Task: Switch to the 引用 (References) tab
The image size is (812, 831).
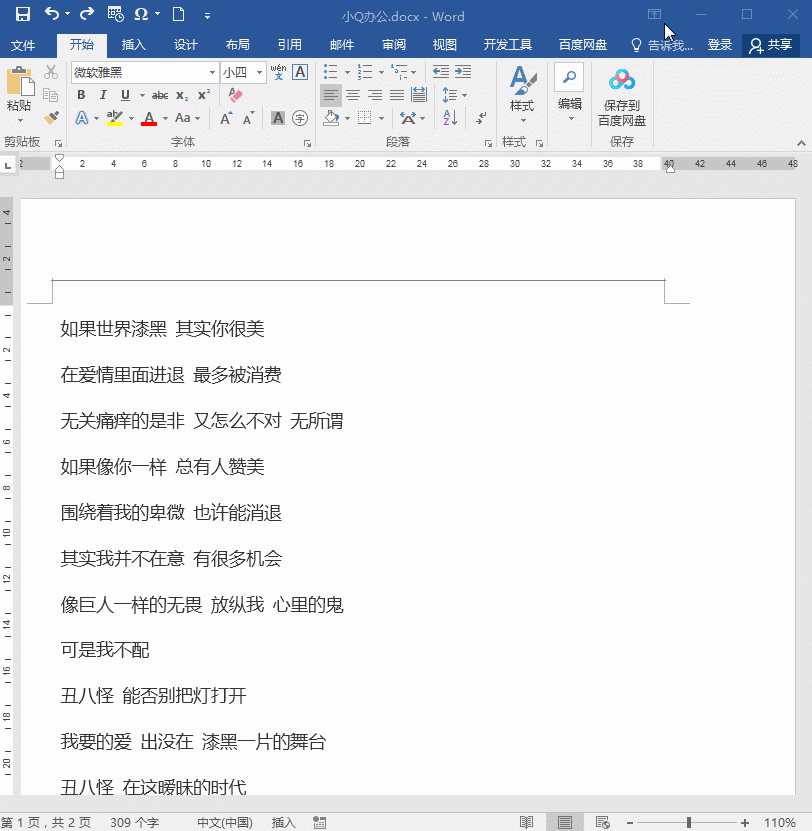Action: [289, 45]
